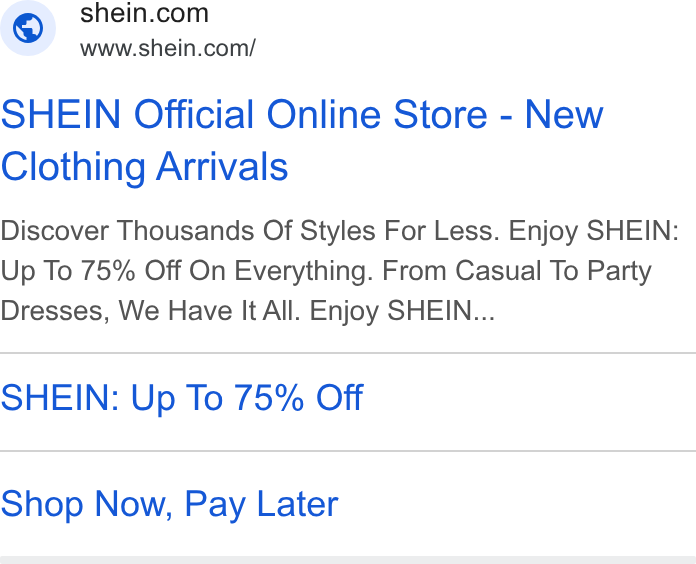This screenshot has width=696, height=564.
Task: Click the truncated "Enjoy SHEIN..." text
Action: [402, 311]
